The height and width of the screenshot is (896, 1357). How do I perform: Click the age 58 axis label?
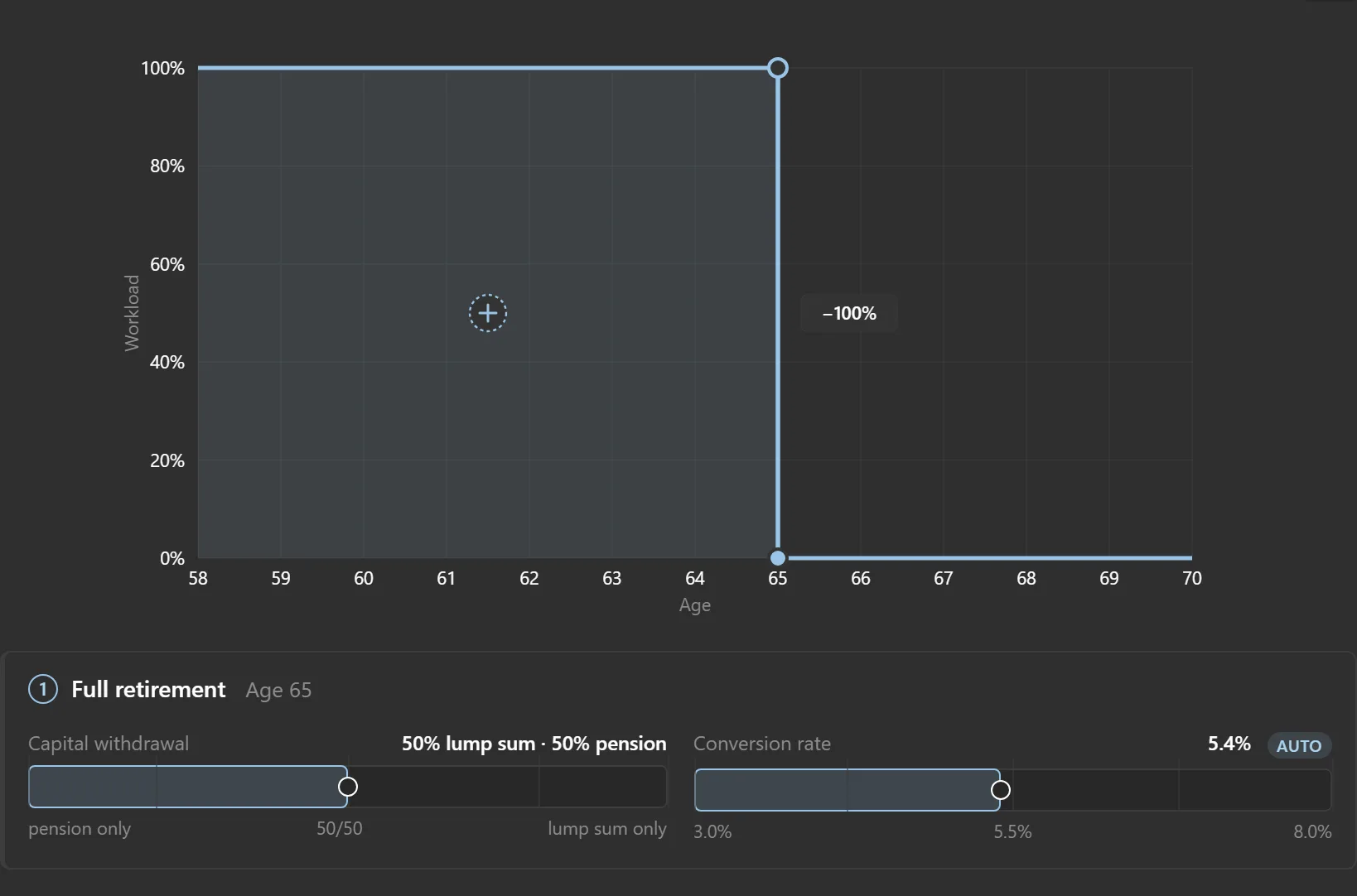(x=198, y=578)
